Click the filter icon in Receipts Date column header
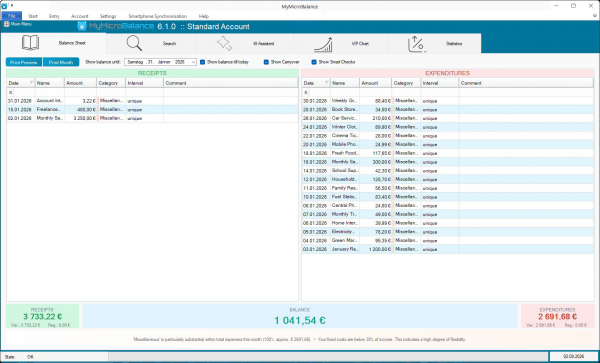This screenshot has width=600, height=363. [x=31, y=83]
